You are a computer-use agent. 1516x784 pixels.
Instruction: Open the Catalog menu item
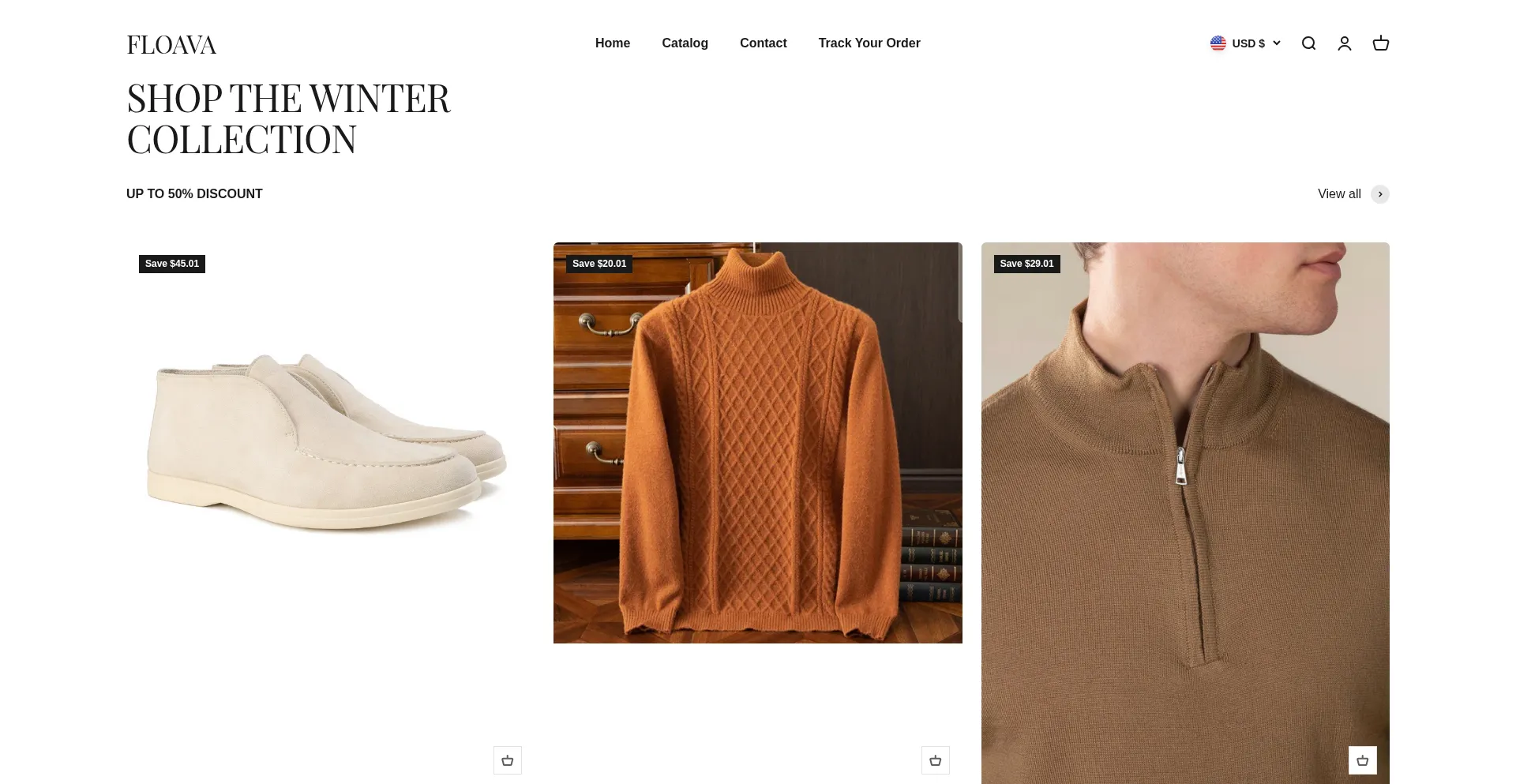click(x=685, y=43)
